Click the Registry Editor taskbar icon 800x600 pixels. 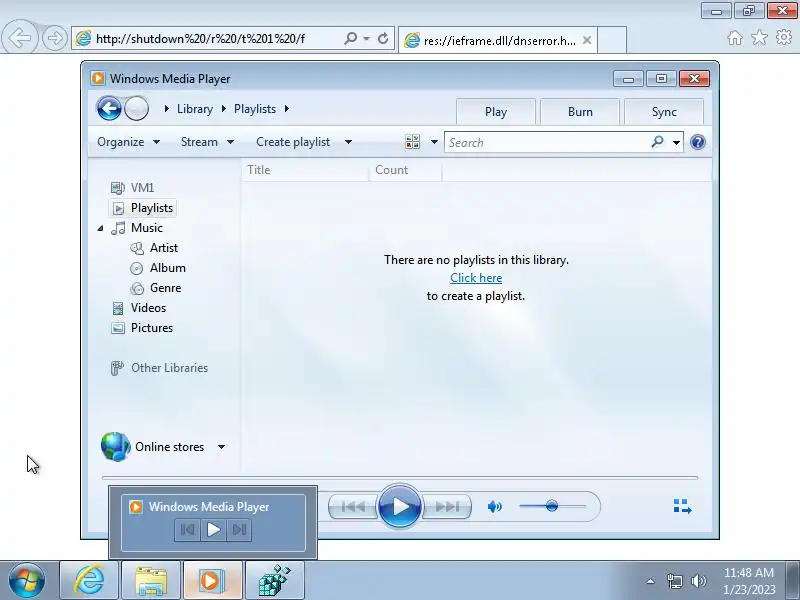(274, 580)
